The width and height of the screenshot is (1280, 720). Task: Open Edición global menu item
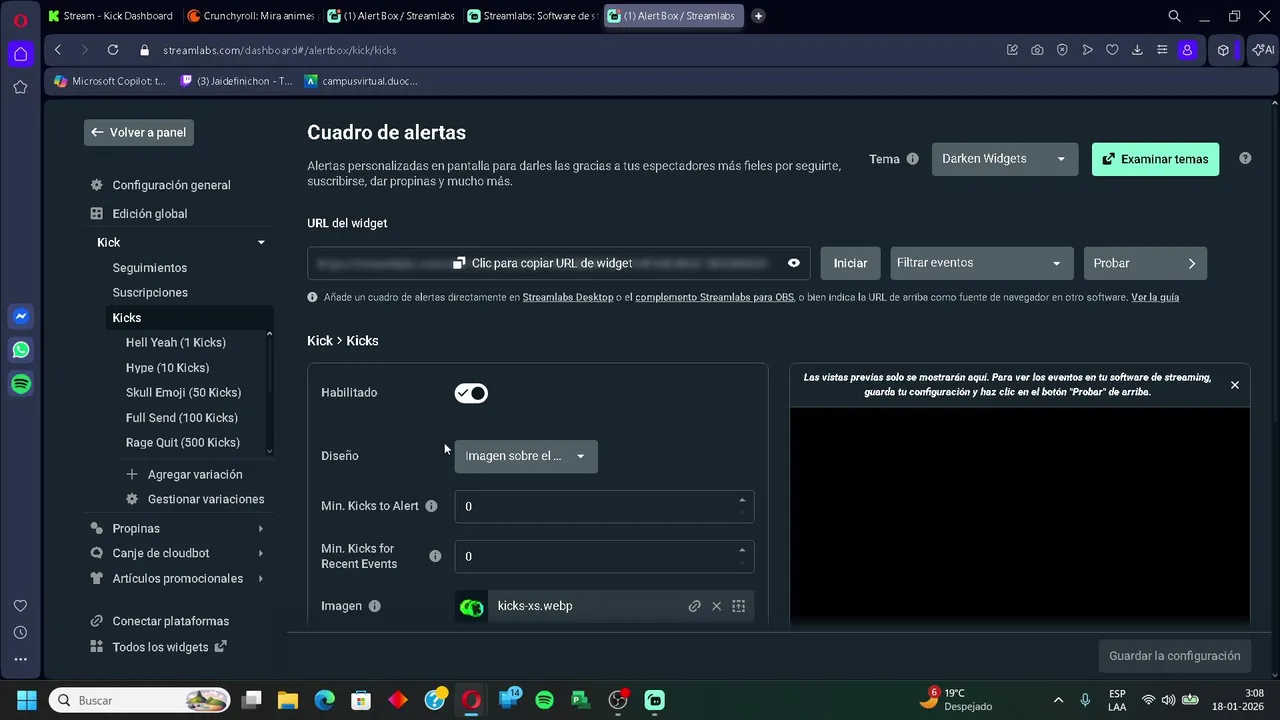[x=150, y=214]
